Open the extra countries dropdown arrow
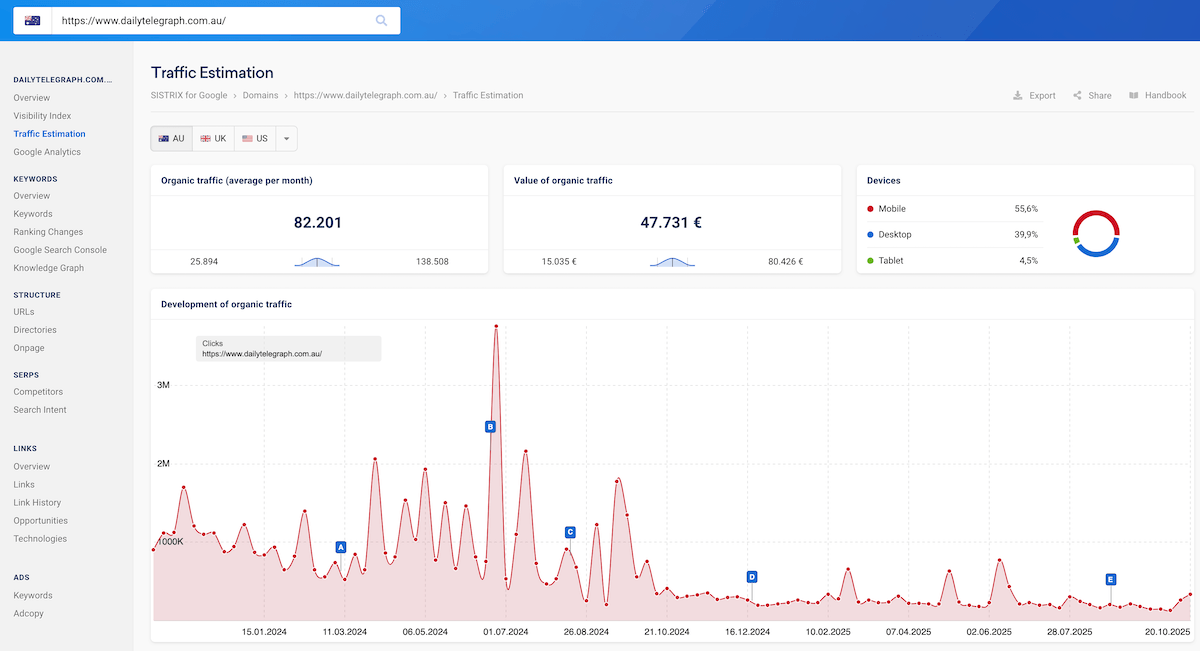This screenshot has width=1200, height=651. (287, 138)
